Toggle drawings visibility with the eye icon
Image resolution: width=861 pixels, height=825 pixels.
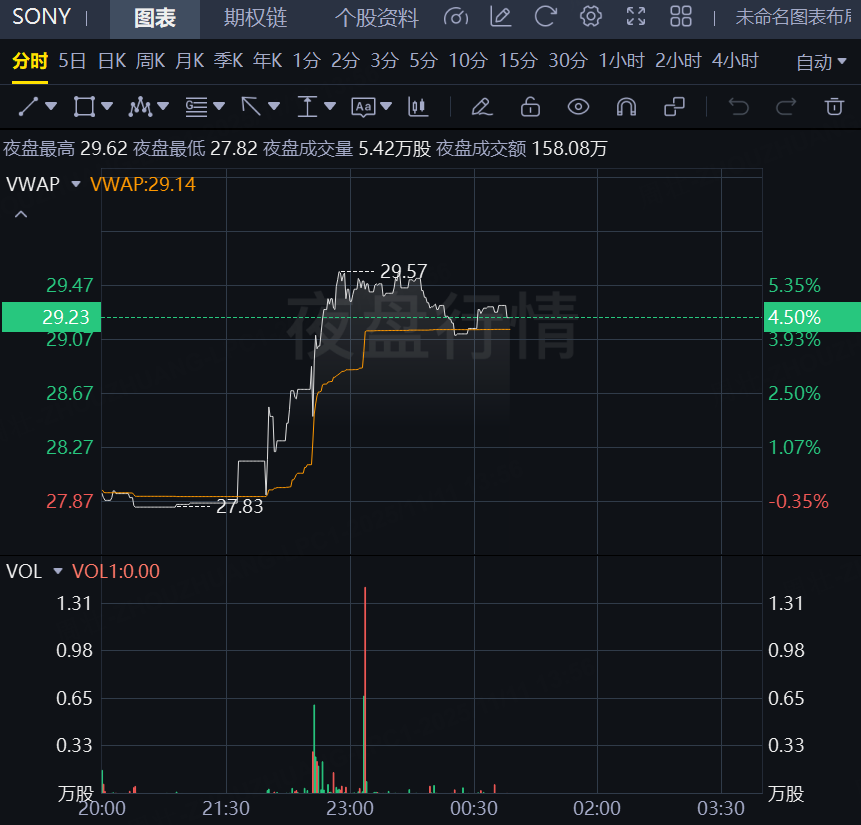[578, 106]
